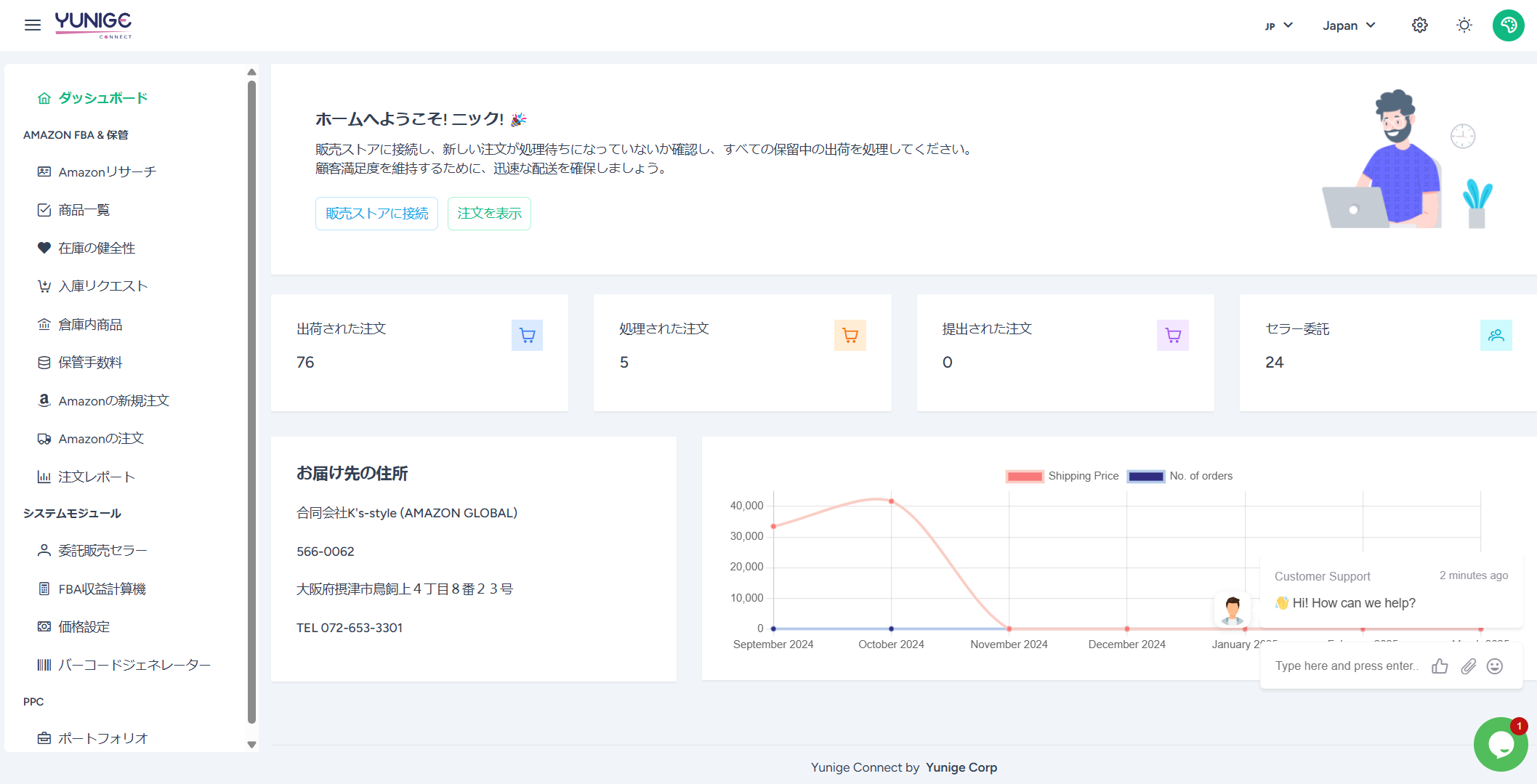Click the green user avatar icon
This screenshot has width=1537, height=784.
pyautogui.click(x=1508, y=25)
